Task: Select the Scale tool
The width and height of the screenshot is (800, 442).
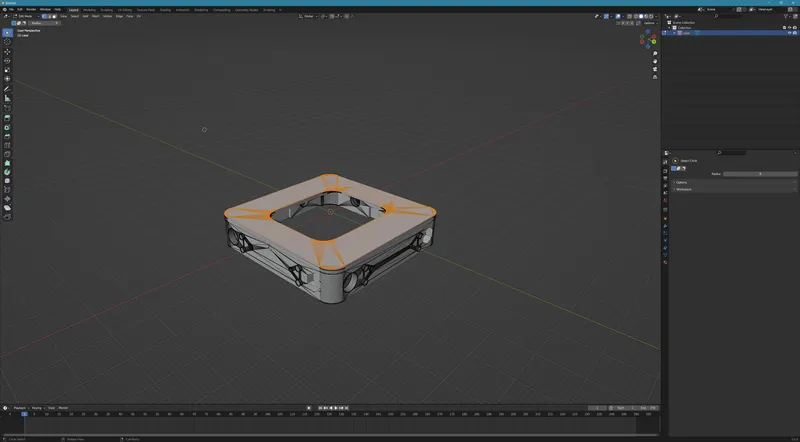Action: pyautogui.click(x=7, y=70)
